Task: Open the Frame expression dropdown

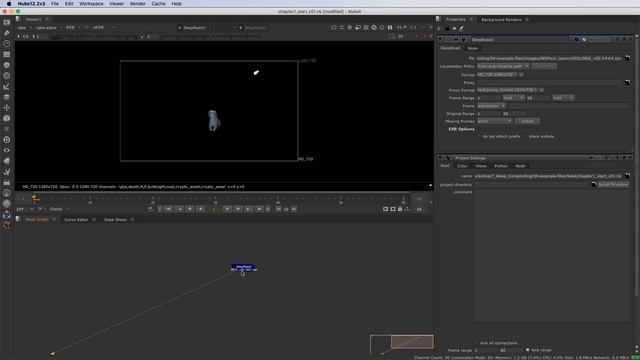Action: point(491,106)
